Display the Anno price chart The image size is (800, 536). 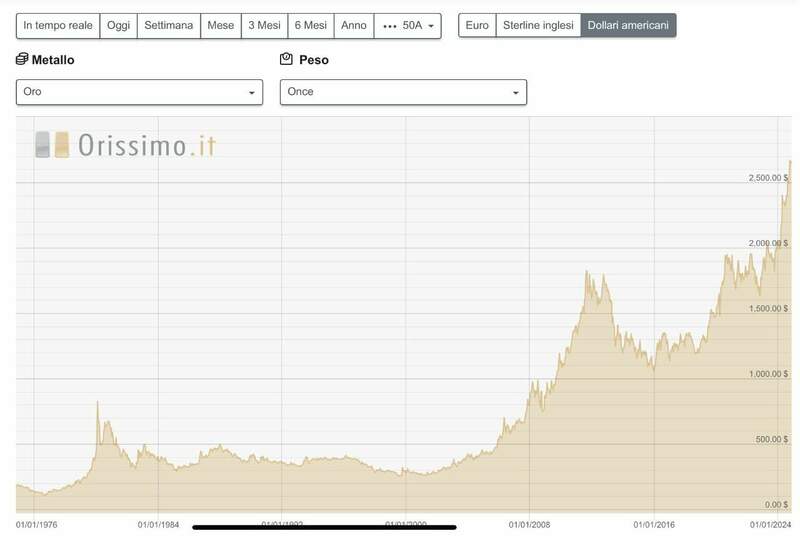click(x=354, y=25)
